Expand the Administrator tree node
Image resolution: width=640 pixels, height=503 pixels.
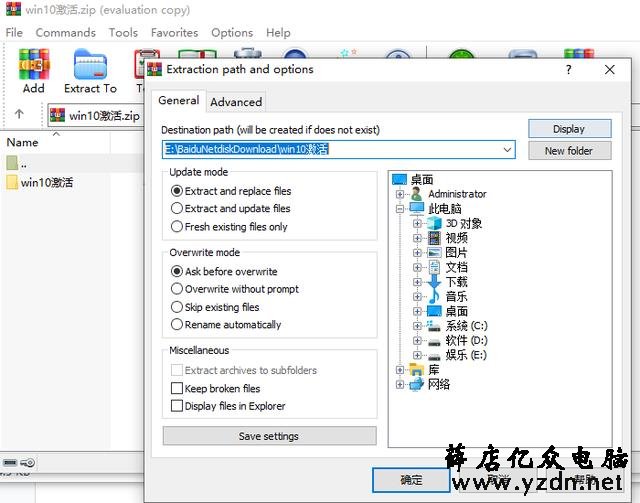400,194
